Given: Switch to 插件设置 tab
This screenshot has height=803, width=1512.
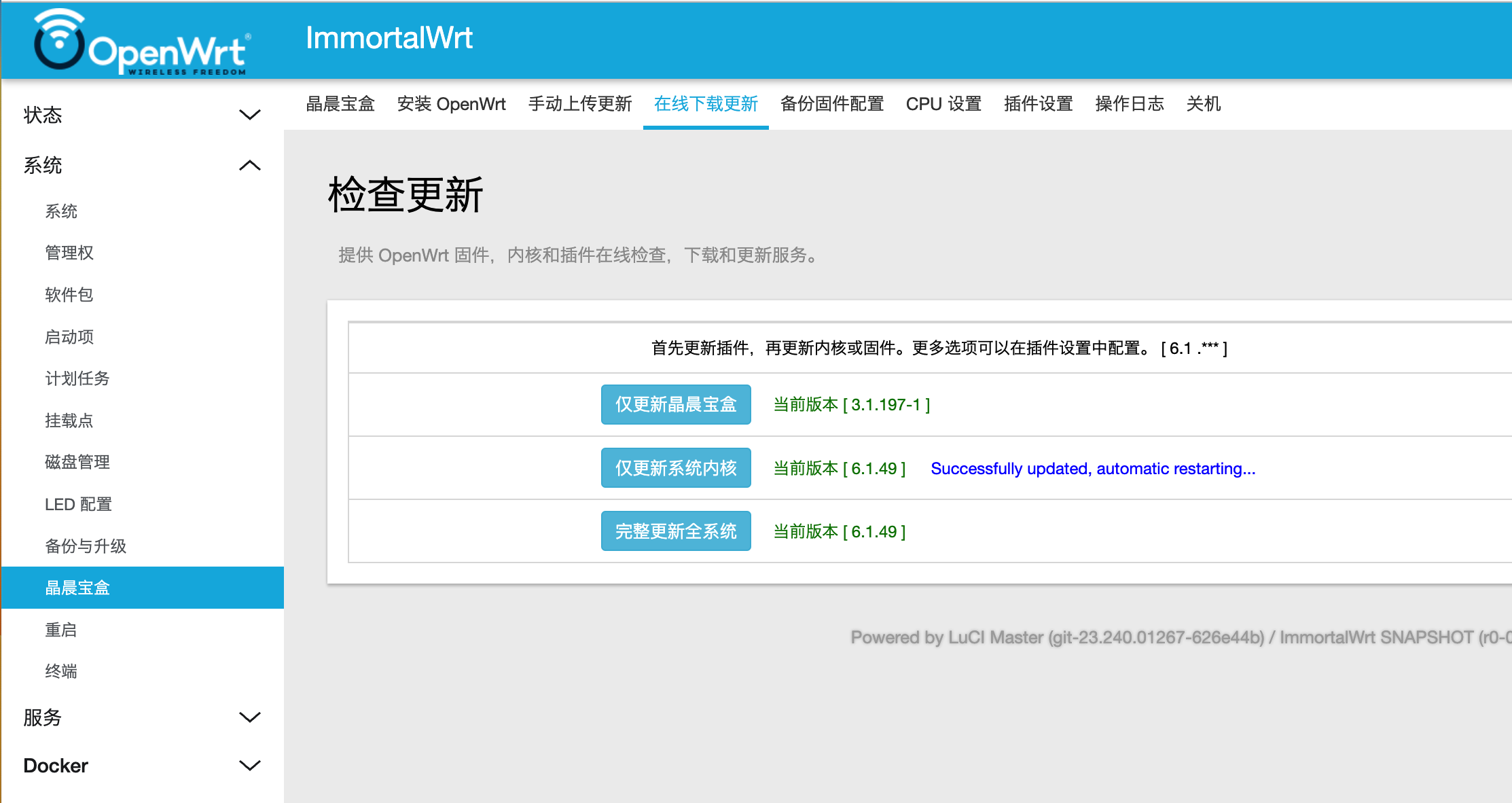Looking at the screenshot, I should pyautogui.click(x=1039, y=104).
